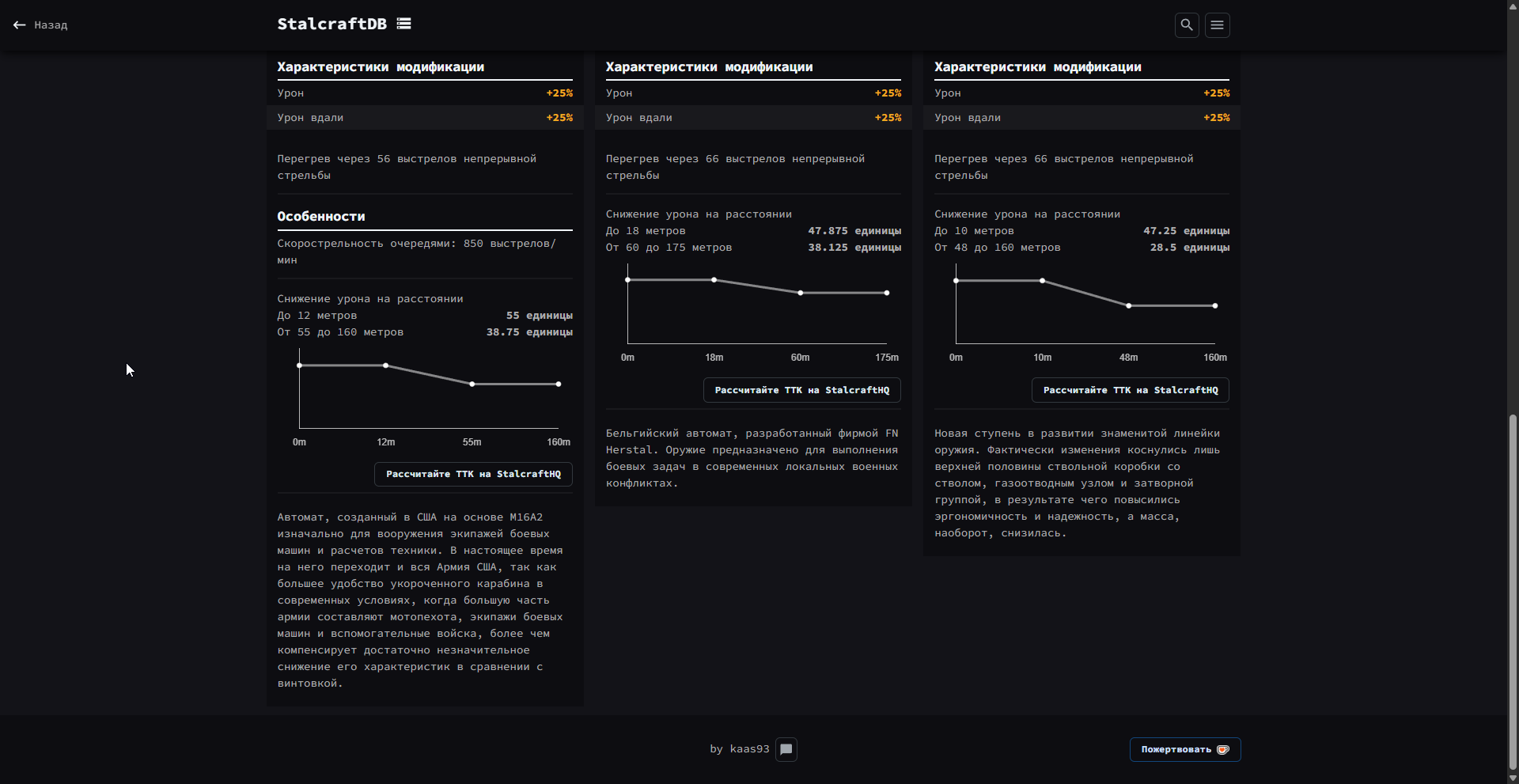Click the list icon next to StalcraftDB
The width and height of the screenshot is (1519, 784).
(x=403, y=24)
